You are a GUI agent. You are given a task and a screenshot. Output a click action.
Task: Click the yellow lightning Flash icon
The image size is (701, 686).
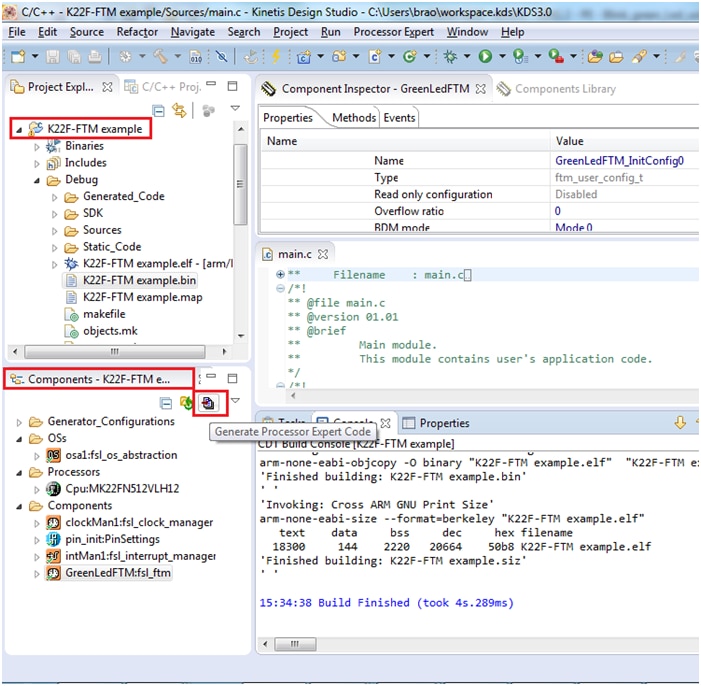276,56
